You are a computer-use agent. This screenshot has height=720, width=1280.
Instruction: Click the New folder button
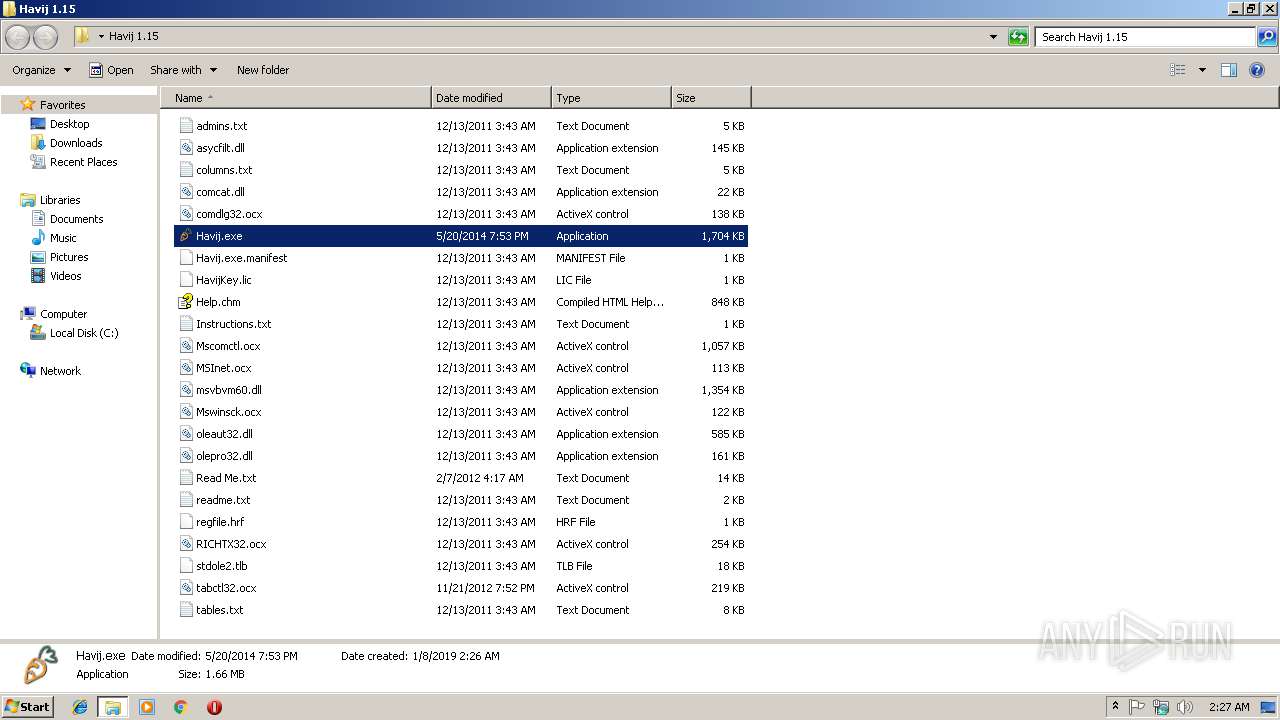tap(263, 70)
